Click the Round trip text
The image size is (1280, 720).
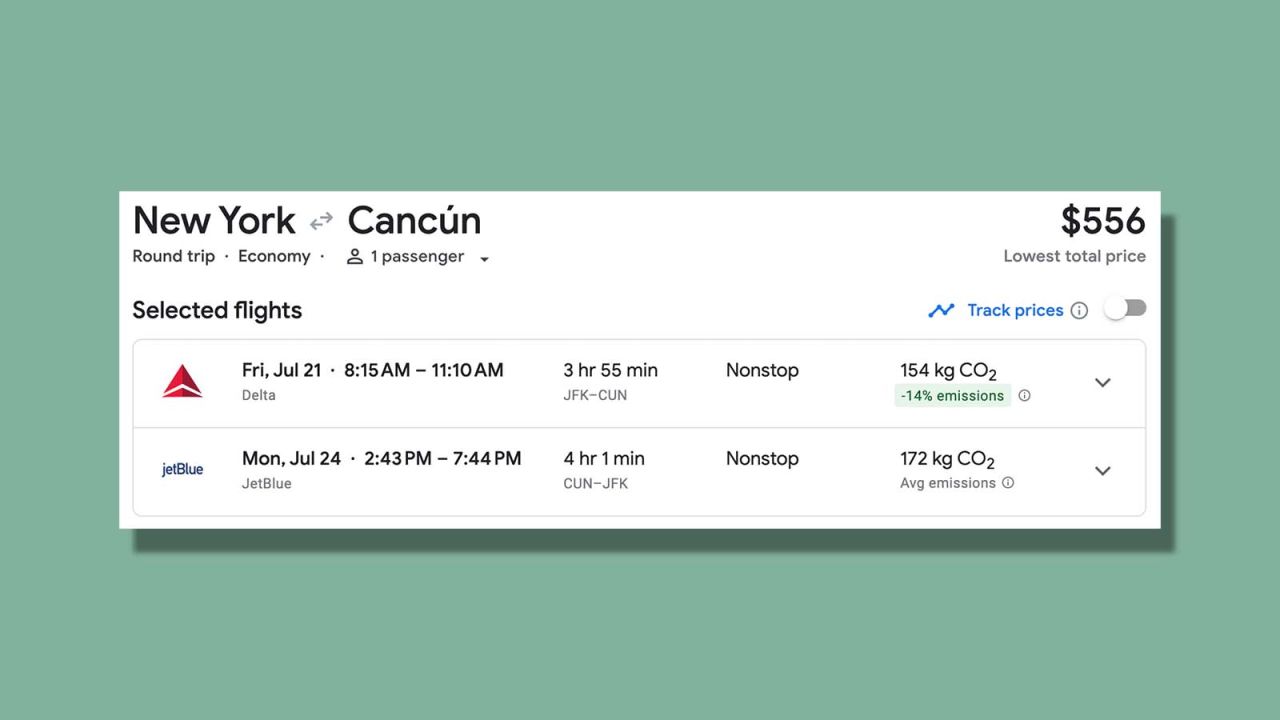click(x=174, y=256)
